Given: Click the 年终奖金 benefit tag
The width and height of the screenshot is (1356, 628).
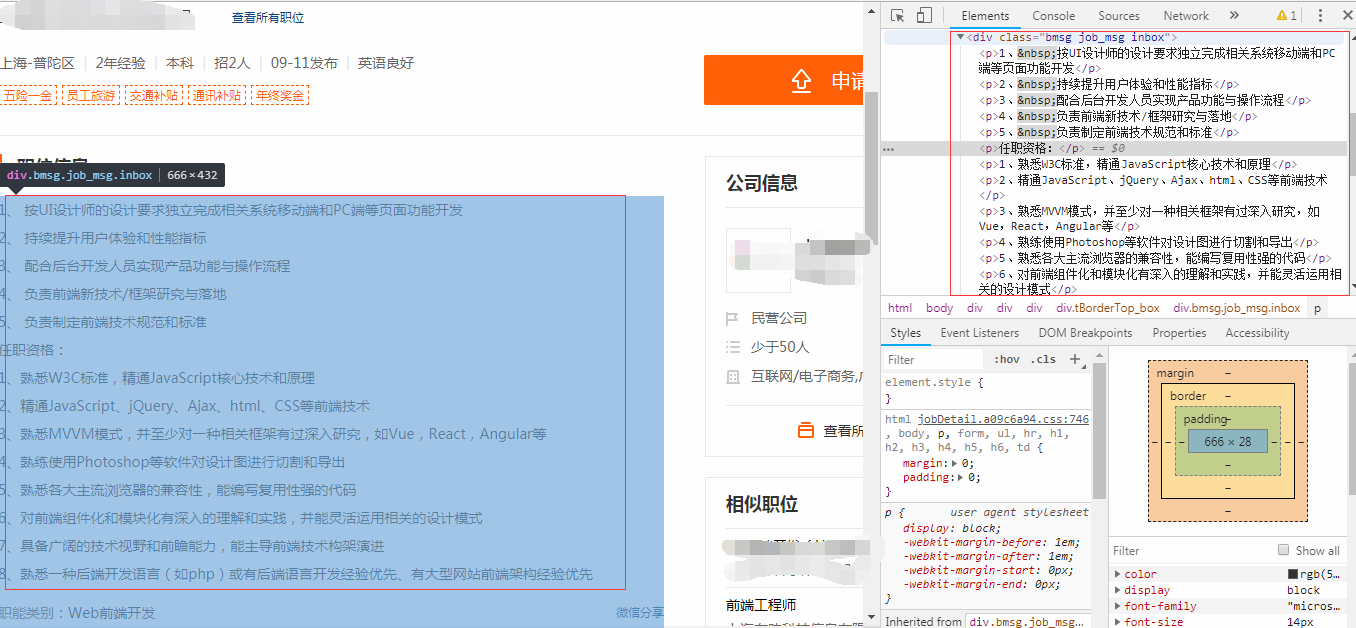Looking at the screenshot, I should (x=280, y=96).
